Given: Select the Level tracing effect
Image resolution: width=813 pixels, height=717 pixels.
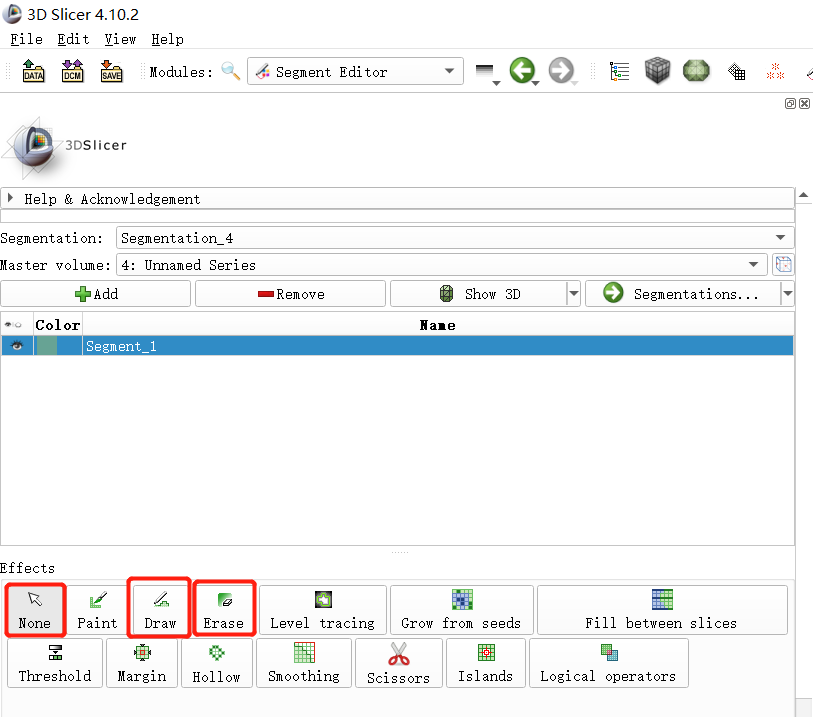Looking at the screenshot, I should (323, 610).
